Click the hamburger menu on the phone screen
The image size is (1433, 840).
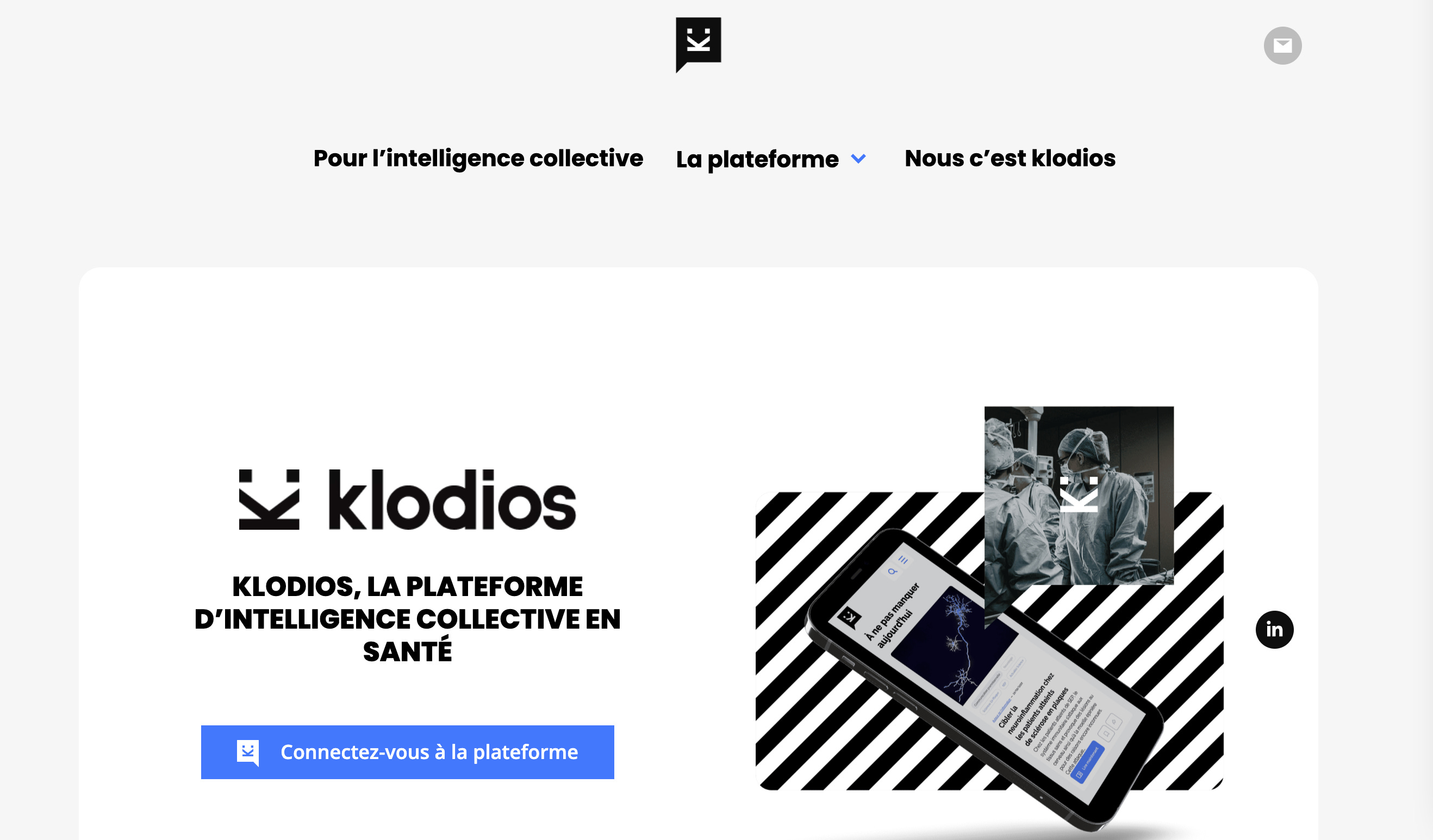click(x=903, y=560)
